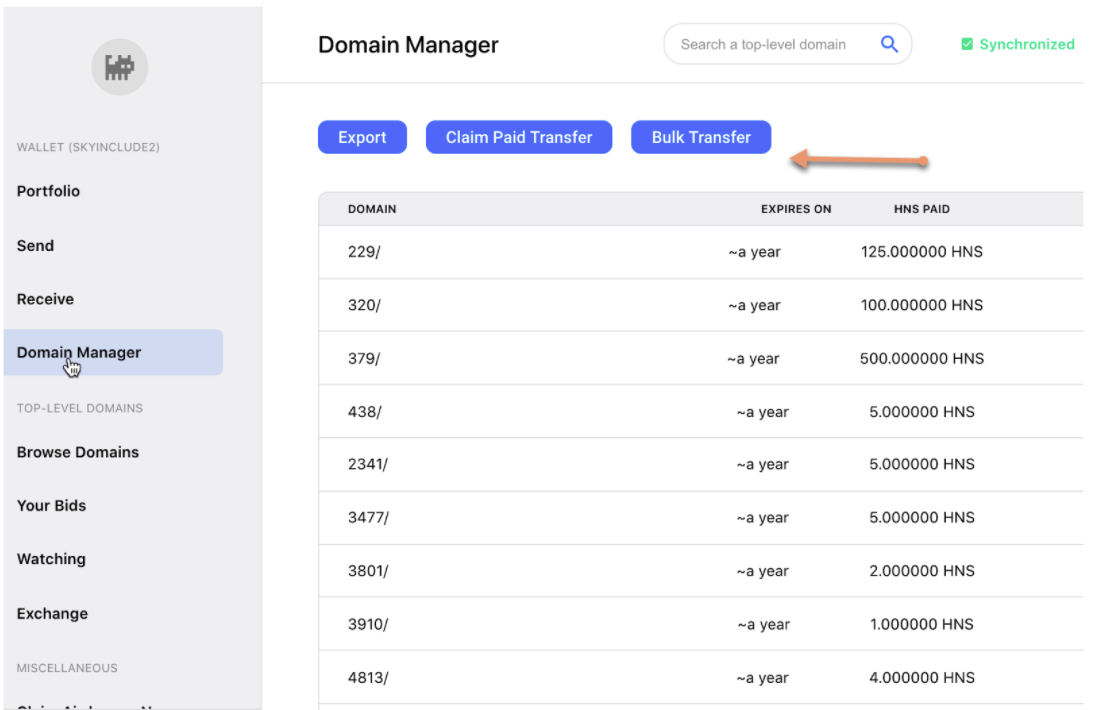Go to the Exchange page

click(50, 613)
